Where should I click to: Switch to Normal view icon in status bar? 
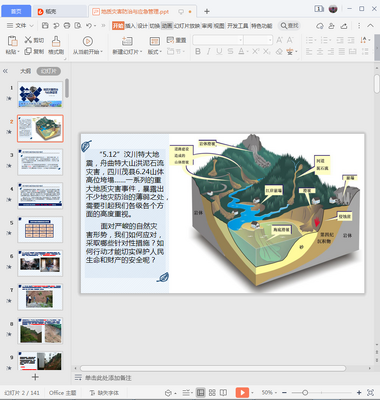(200, 393)
